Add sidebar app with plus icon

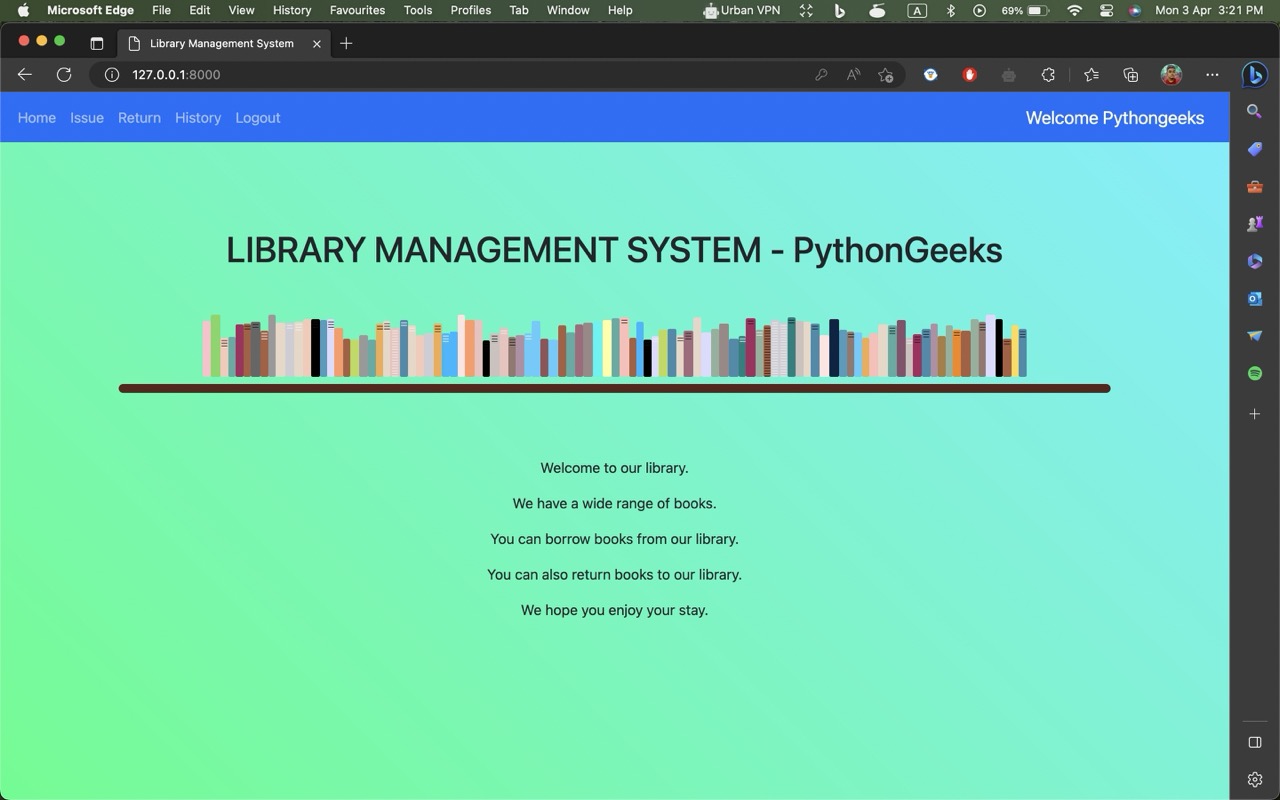click(x=1254, y=413)
